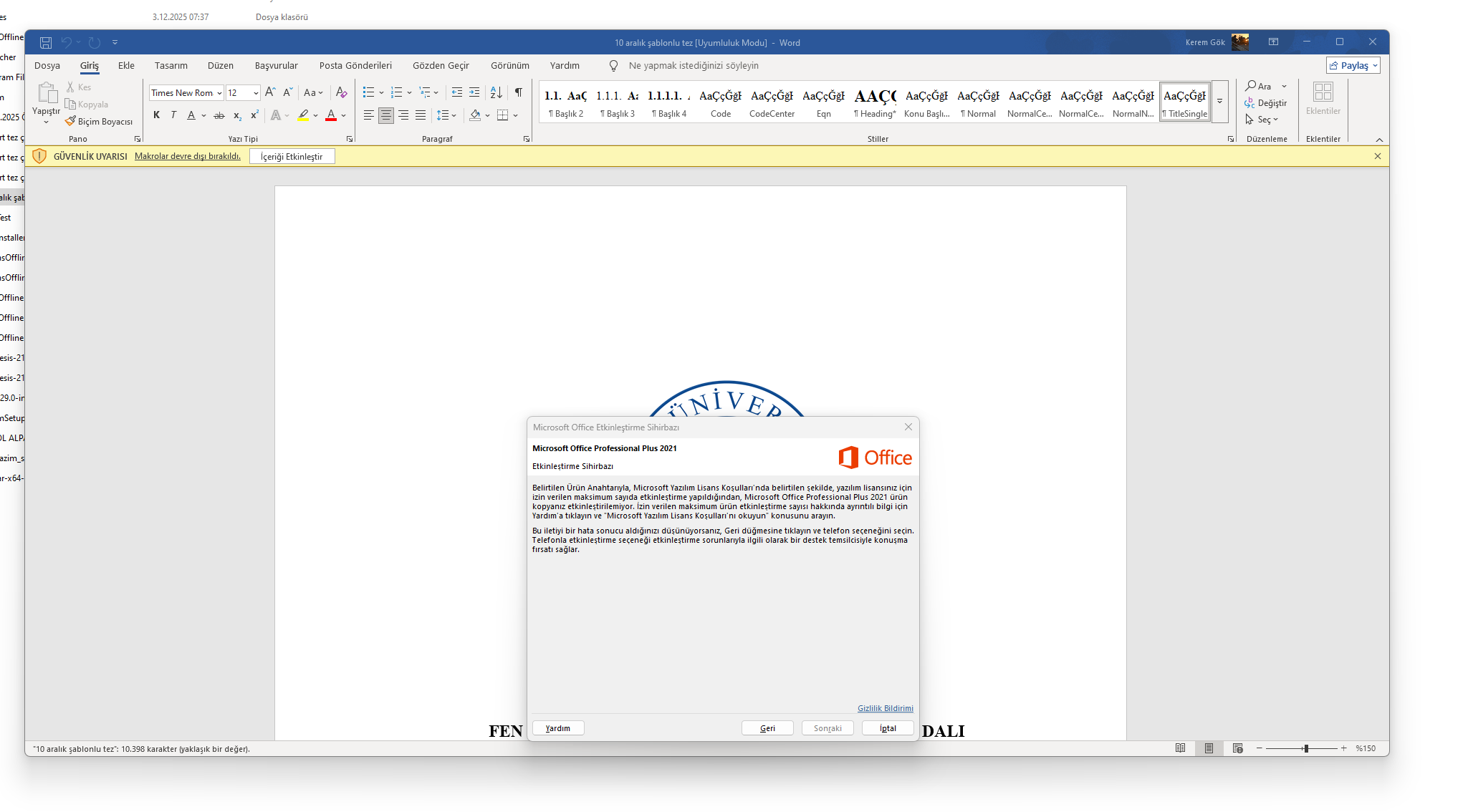Open the Pano clipboard dialog launcher
The image size is (1463, 812).
pos(138,139)
